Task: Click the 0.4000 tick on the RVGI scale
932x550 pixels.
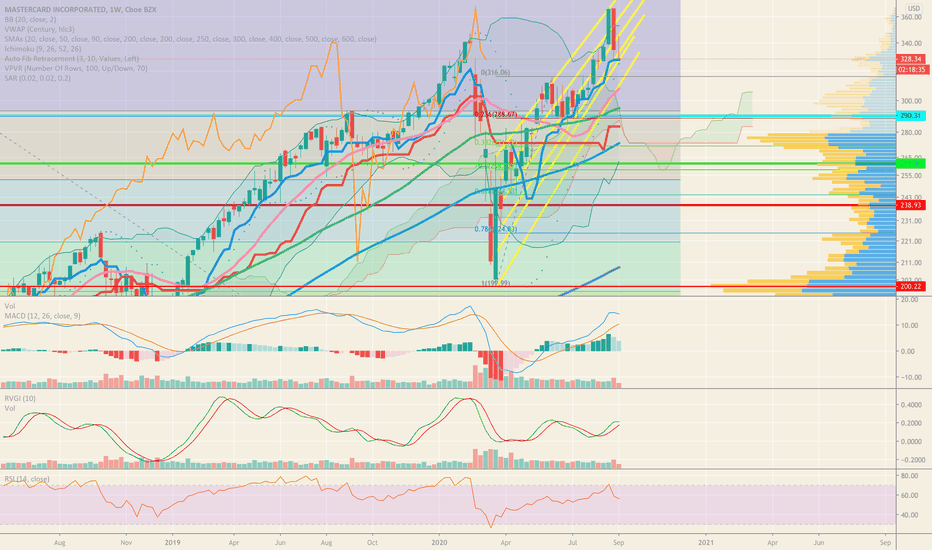Action: (x=911, y=405)
